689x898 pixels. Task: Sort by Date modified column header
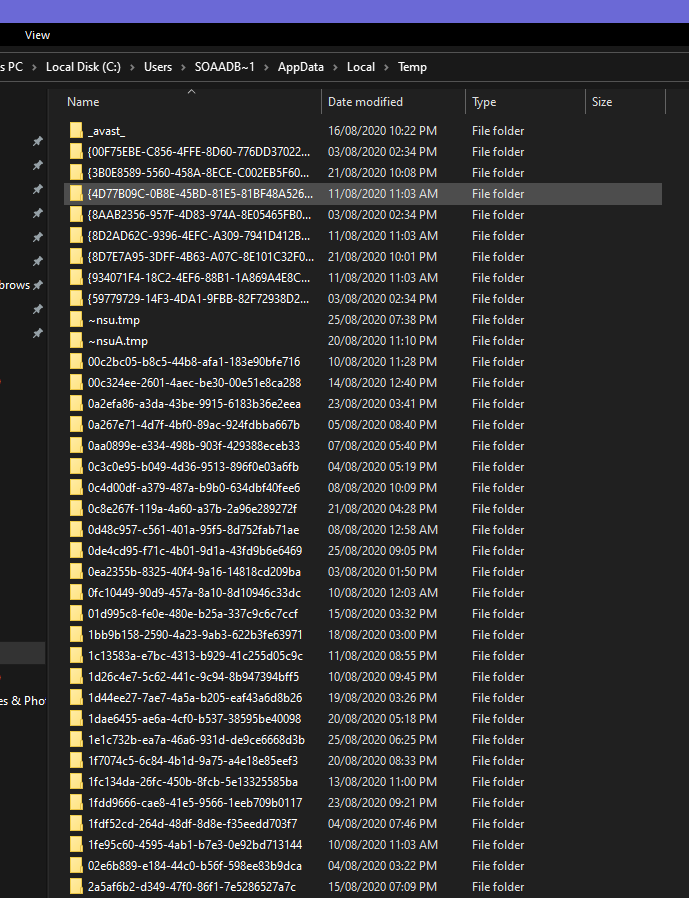pos(365,102)
